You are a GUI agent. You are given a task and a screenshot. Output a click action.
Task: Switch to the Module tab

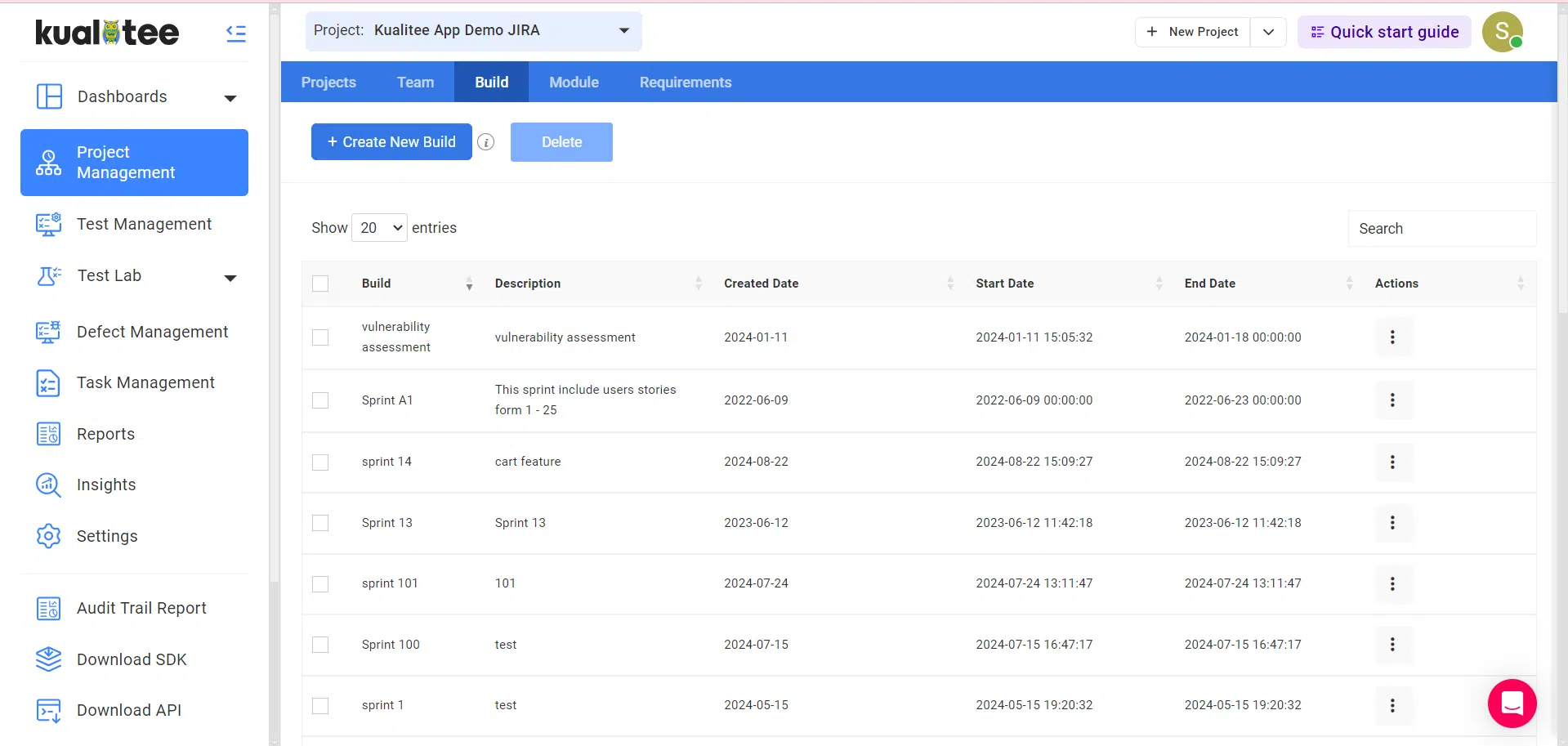coord(574,83)
